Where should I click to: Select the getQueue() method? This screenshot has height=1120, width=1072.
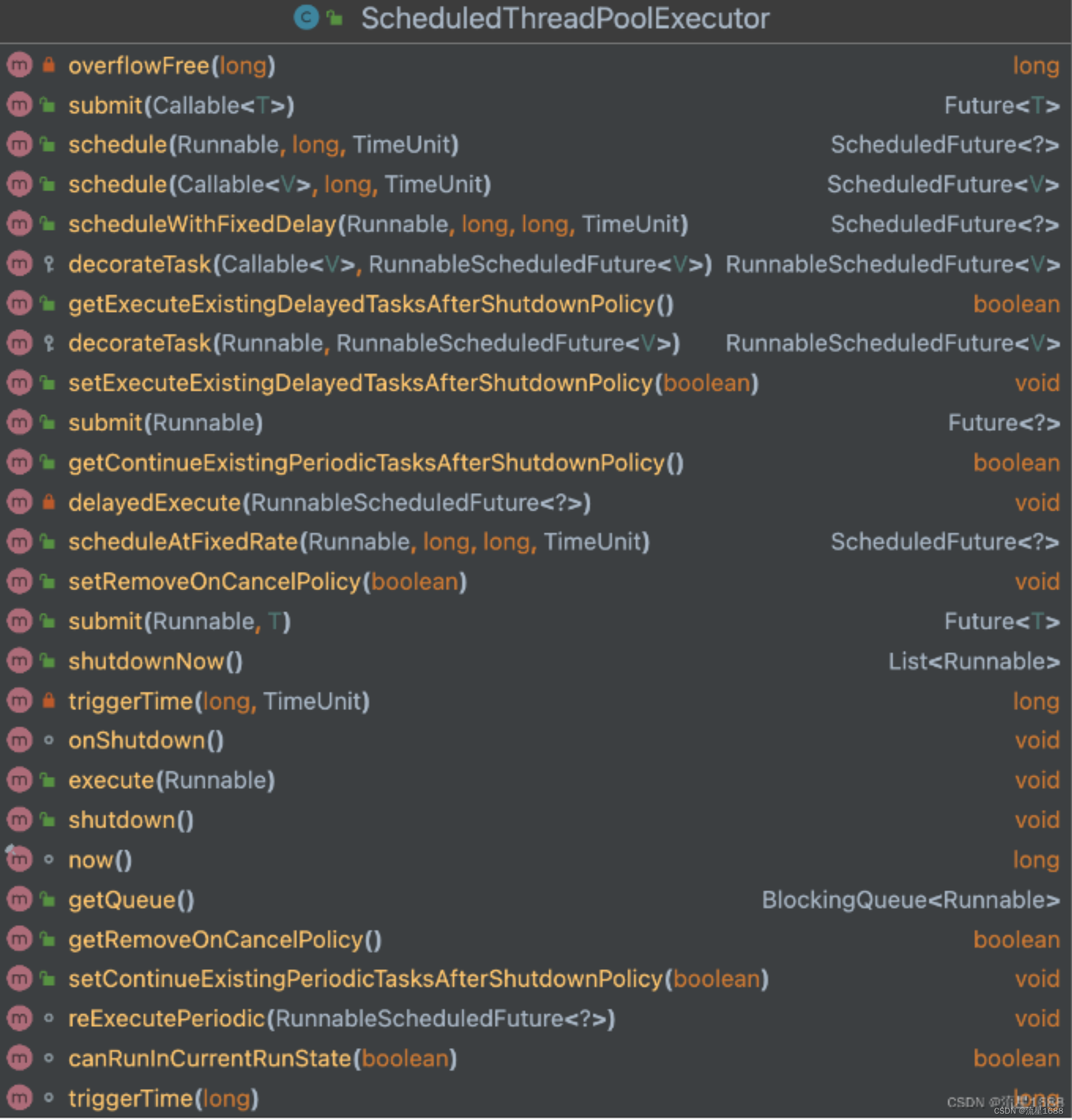(x=131, y=900)
